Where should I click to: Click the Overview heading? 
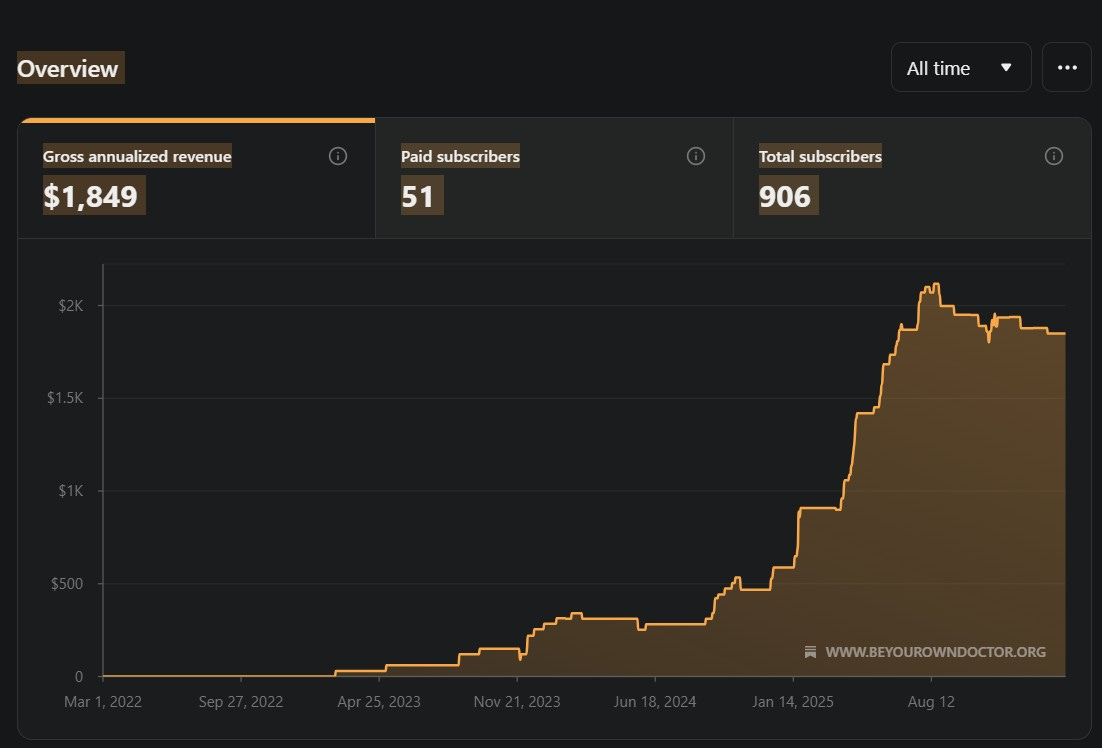[70, 68]
